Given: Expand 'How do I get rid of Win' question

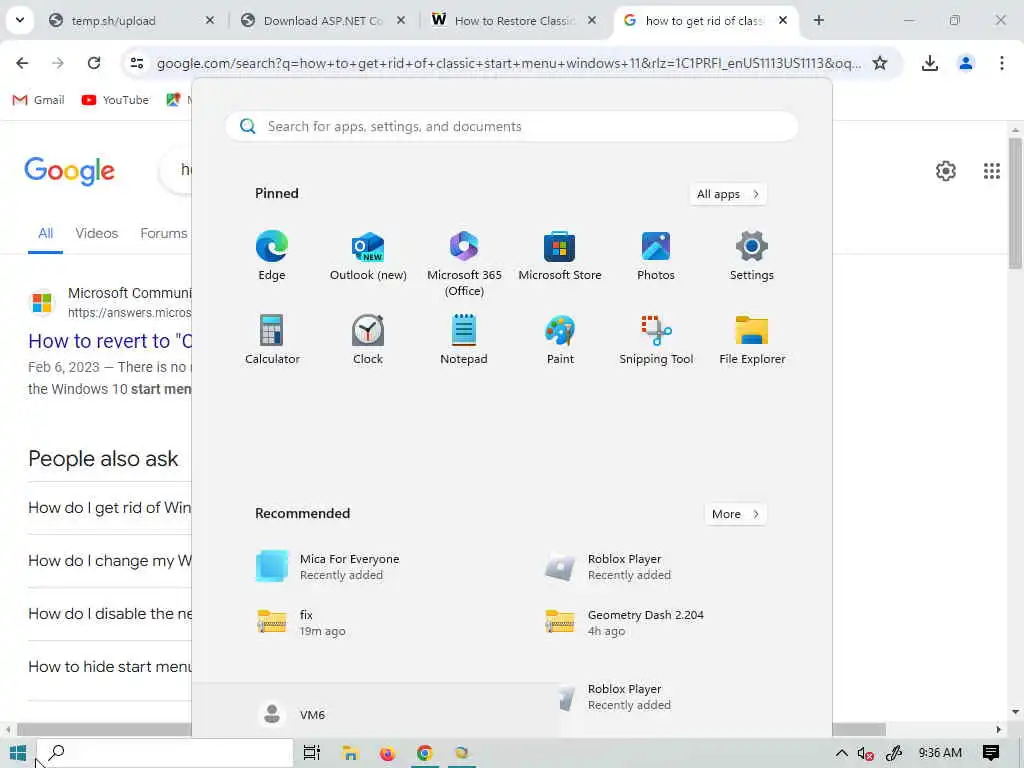Looking at the screenshot, I should (110, 508).
